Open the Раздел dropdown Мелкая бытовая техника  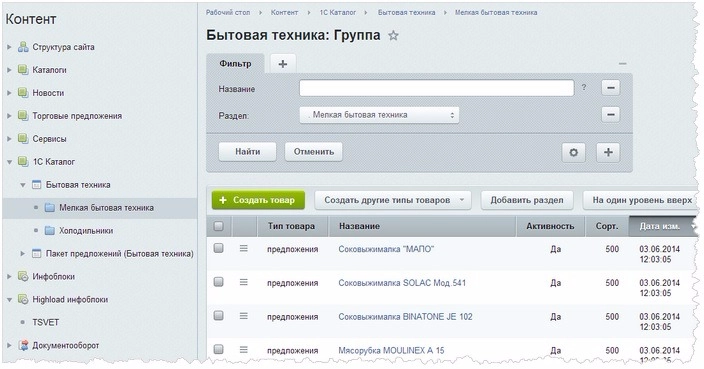pyautogui.click(x=379, y=115)
